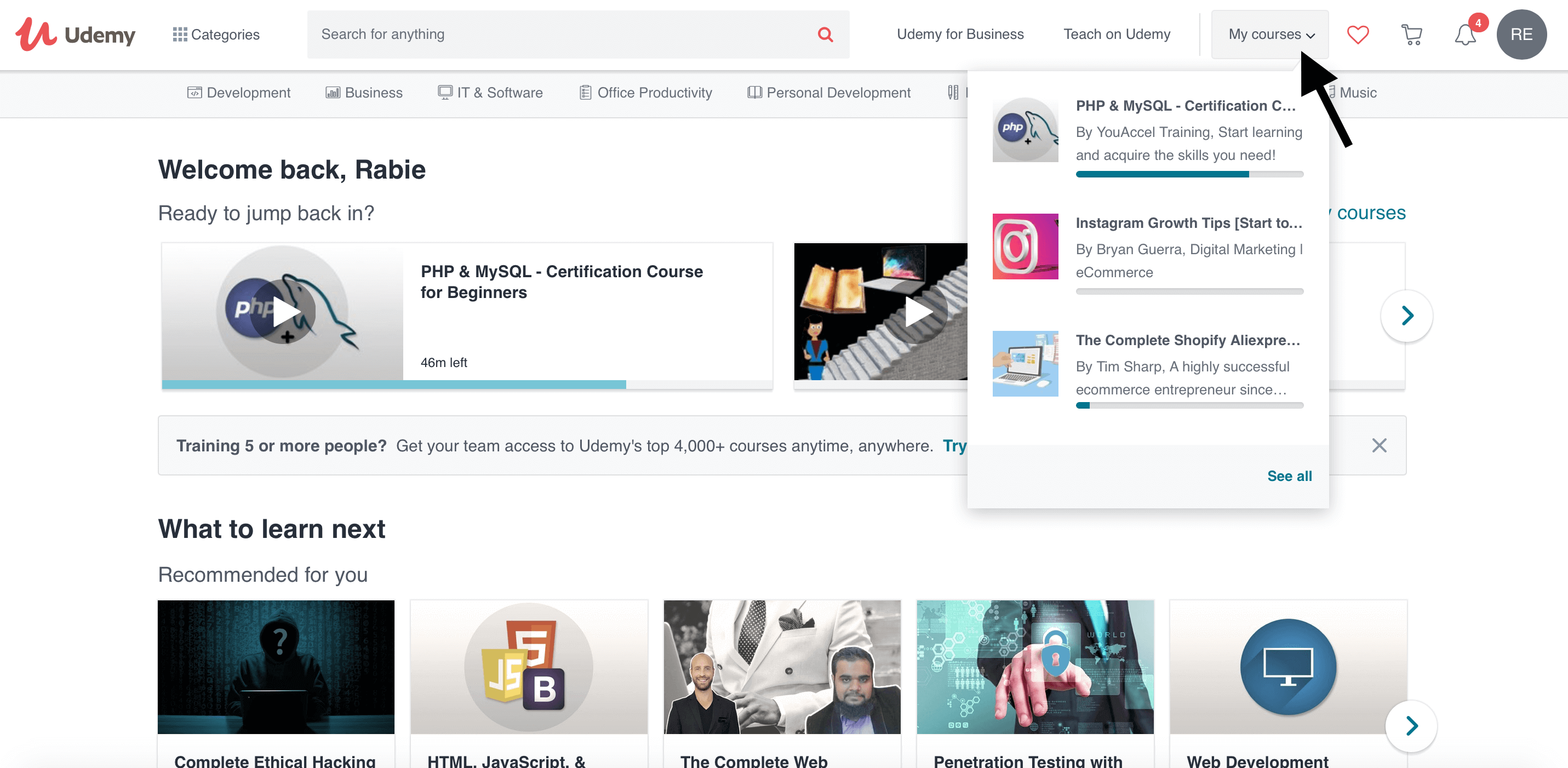Select the Business category tab

[x=364, y=93]
